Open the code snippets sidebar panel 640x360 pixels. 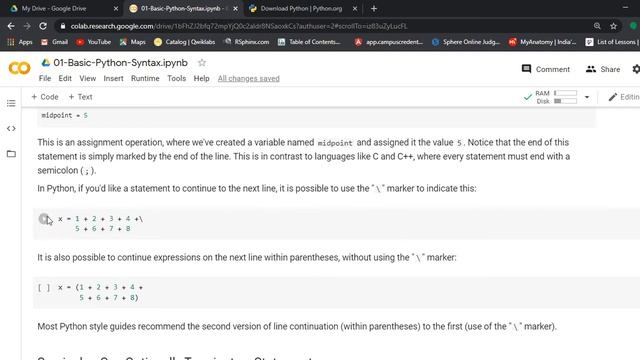tap(11, 129)
